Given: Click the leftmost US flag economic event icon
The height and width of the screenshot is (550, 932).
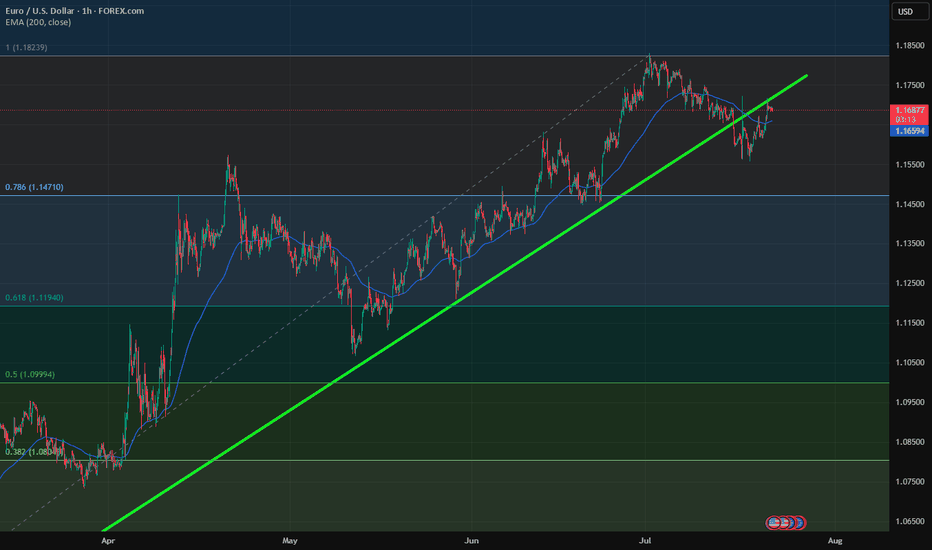Looking at the screenshot, I should [x=773, y=523].
